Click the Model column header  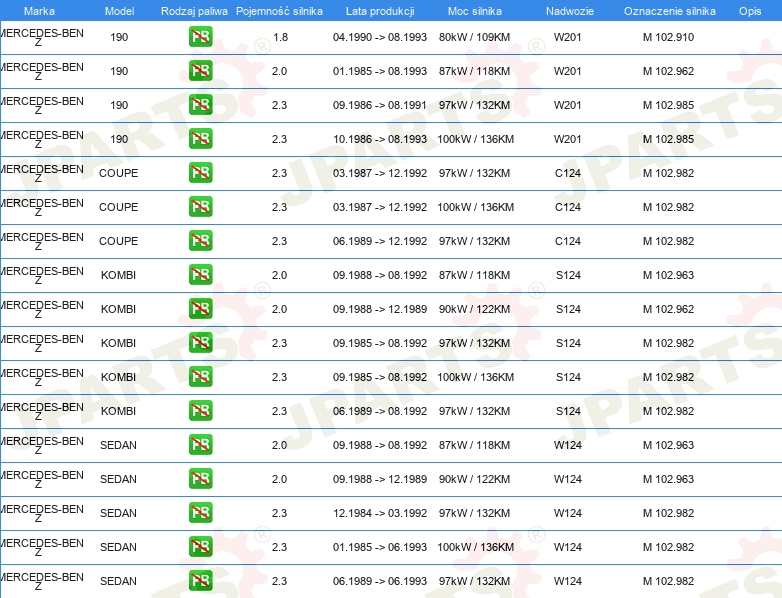point(119,11)
